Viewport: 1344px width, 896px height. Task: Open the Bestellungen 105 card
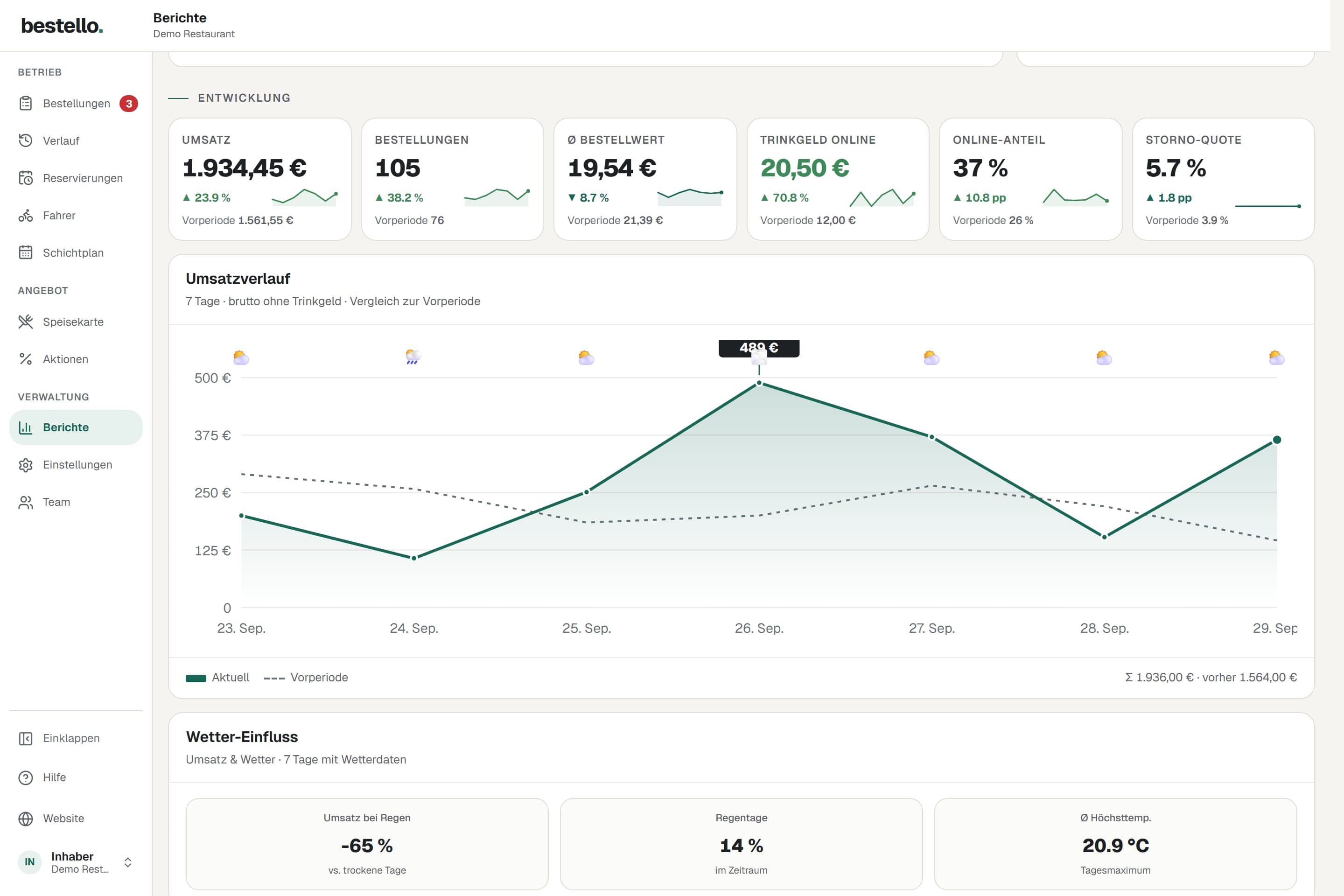coord(453,179)
